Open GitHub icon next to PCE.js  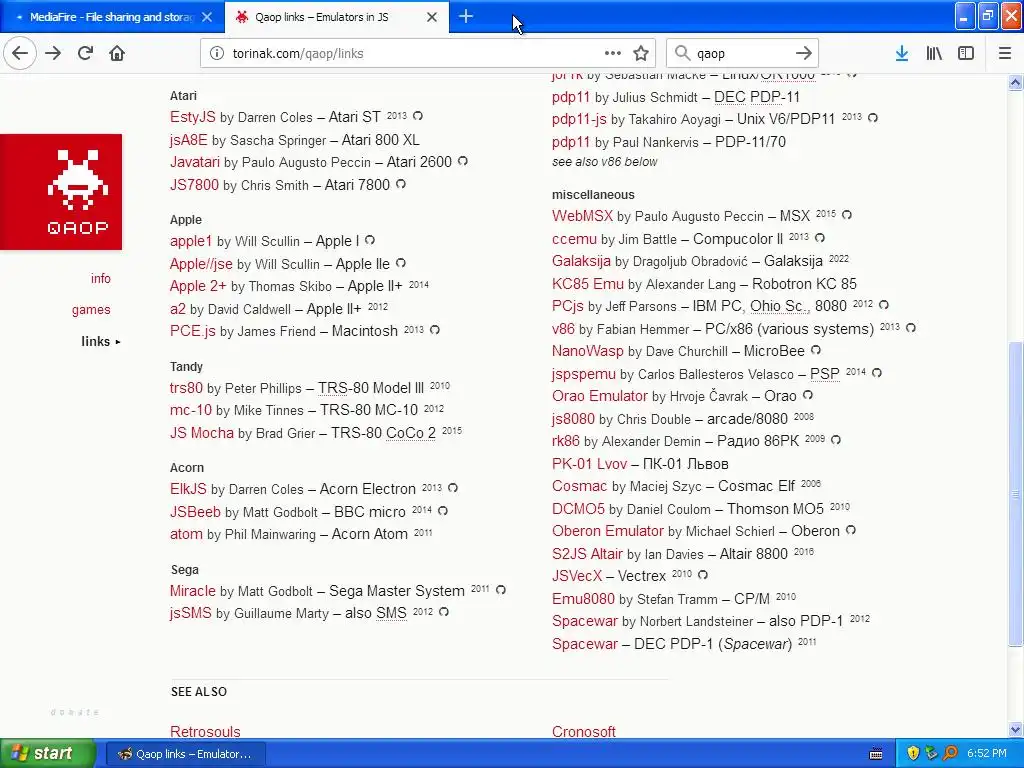(435, 330)
